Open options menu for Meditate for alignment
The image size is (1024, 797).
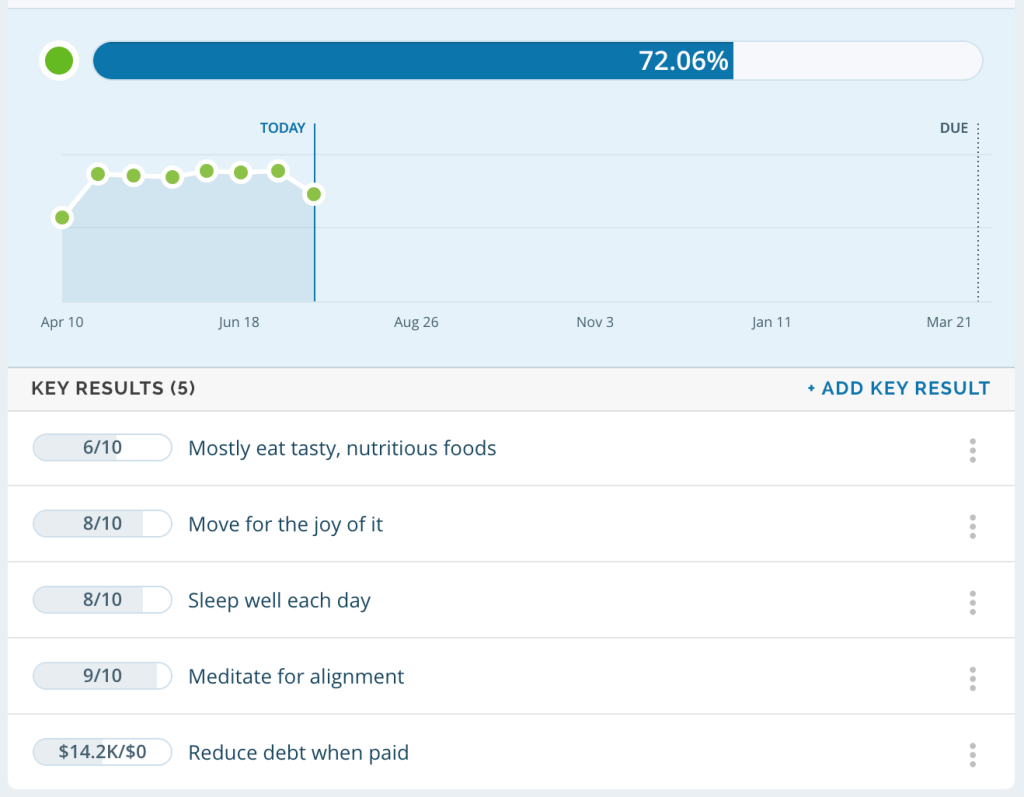(x=972, y=679)
